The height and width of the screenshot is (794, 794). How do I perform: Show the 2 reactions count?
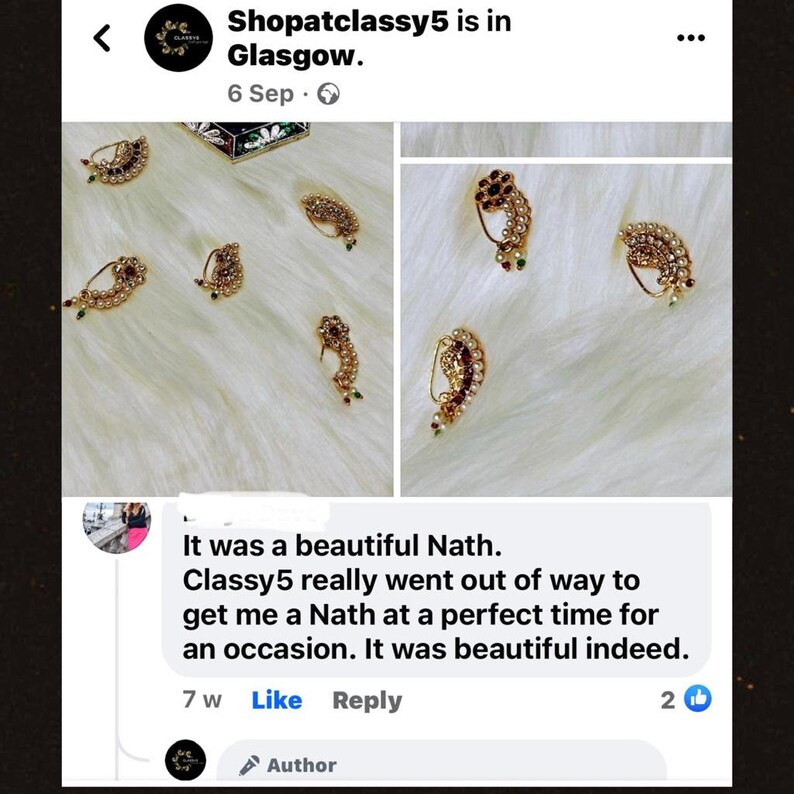tap(668, 700)
